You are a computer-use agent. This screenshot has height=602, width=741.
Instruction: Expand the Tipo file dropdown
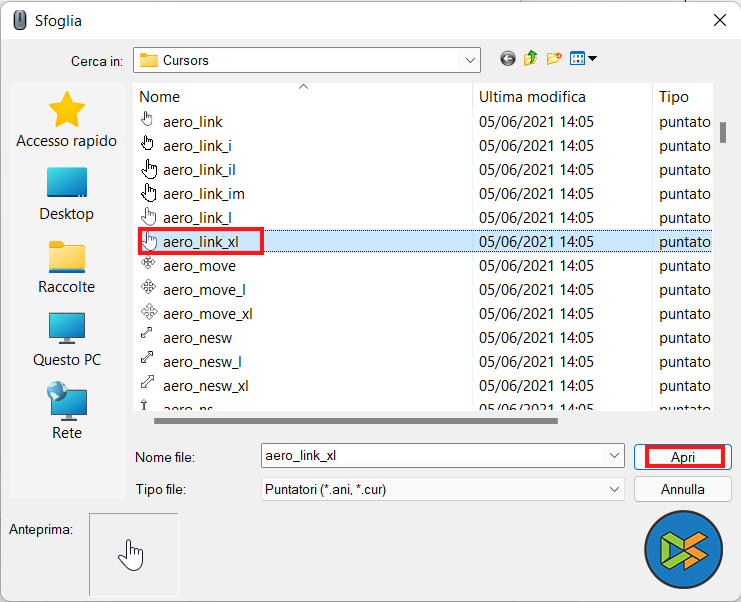click(614, 489)
